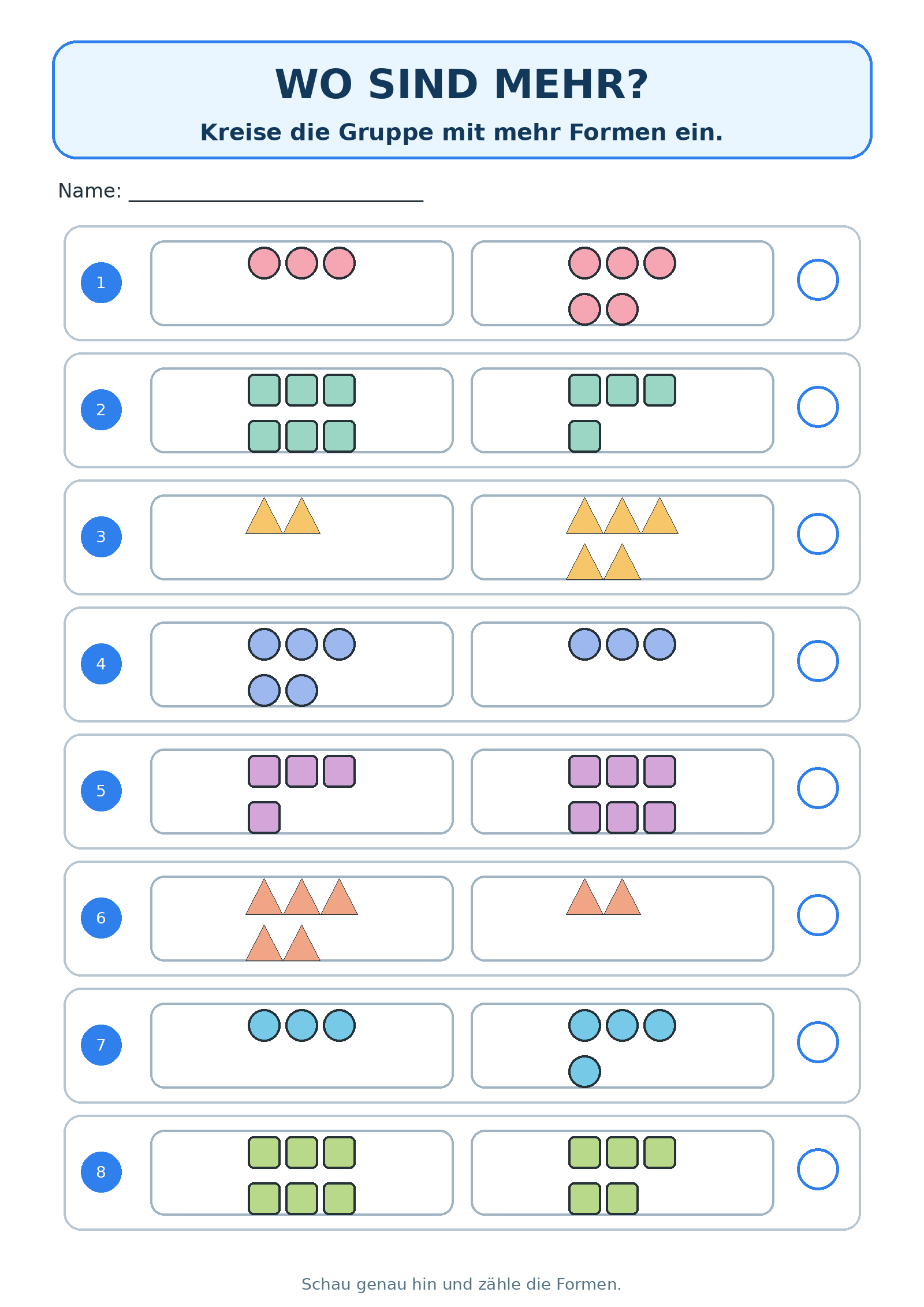924x1307 pixels.
Task: Click the number 4 badge
Action: pos(101,664)
